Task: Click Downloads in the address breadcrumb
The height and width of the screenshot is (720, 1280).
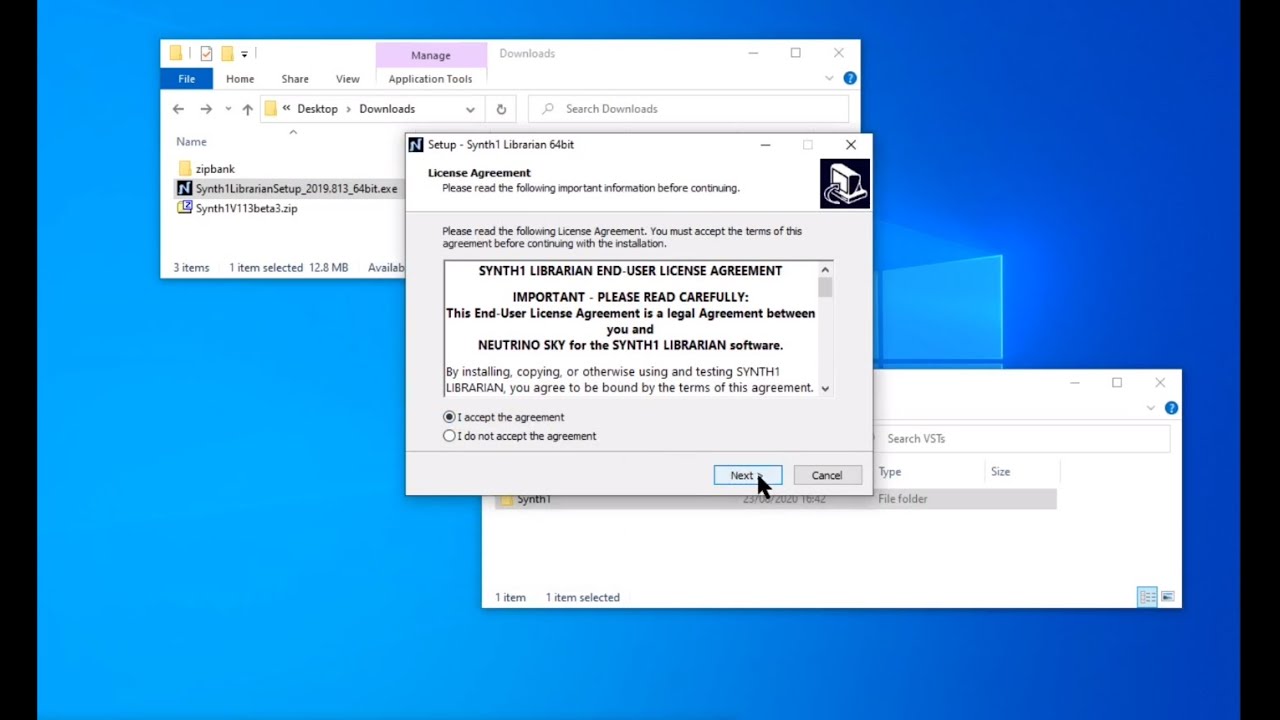Action: click(x=387, y=109)
